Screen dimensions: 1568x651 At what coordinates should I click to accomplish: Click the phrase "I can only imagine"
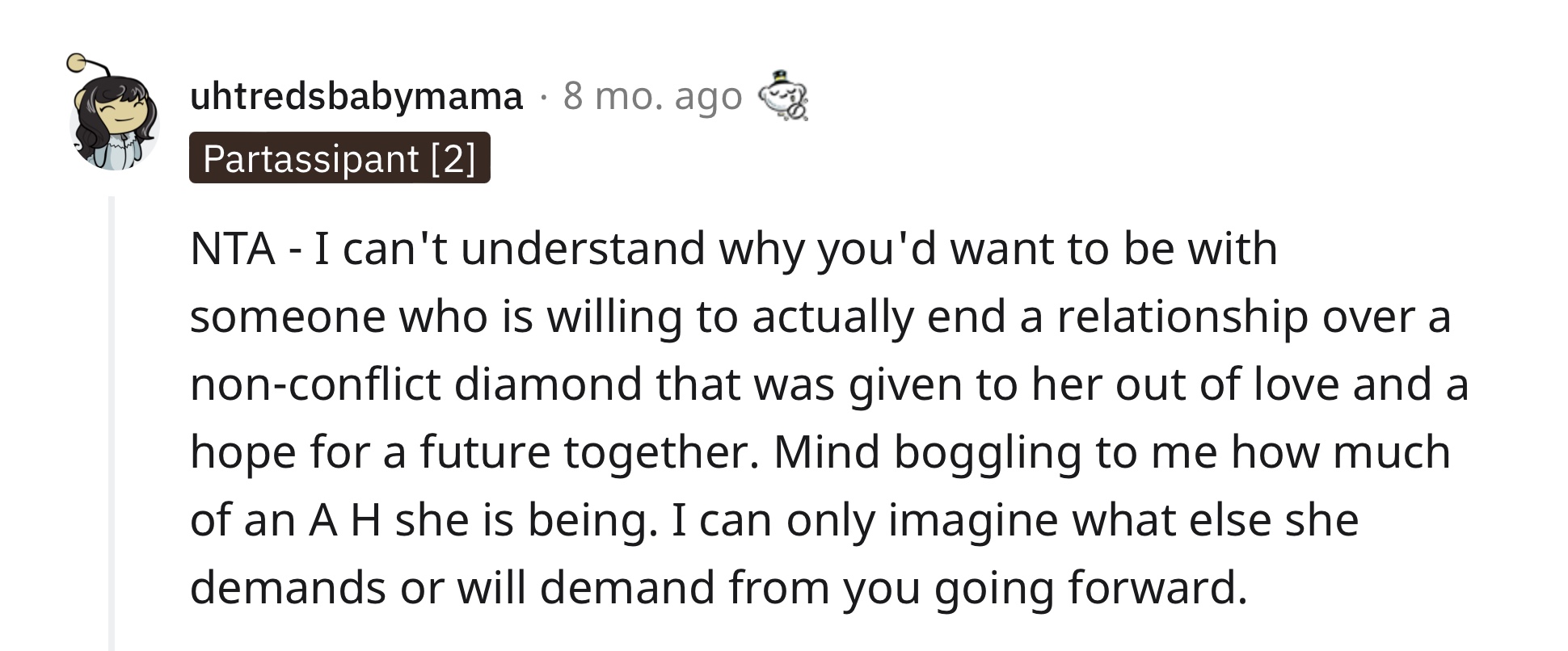(x=865, y=520)
